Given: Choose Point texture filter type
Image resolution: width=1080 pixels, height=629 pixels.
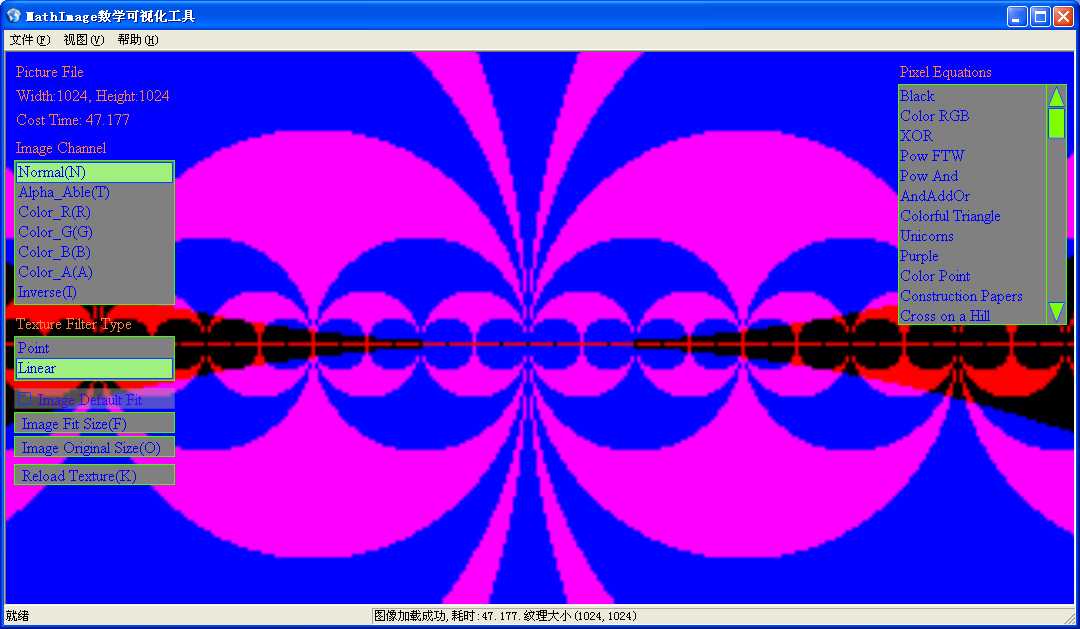Looking at the screenshot, I should point(94,348).
